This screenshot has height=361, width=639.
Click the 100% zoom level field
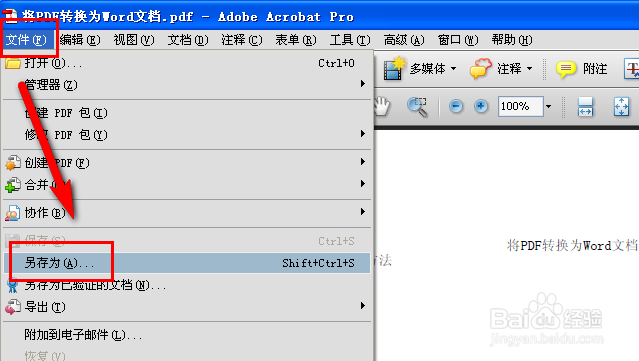[x=520, y=106]
